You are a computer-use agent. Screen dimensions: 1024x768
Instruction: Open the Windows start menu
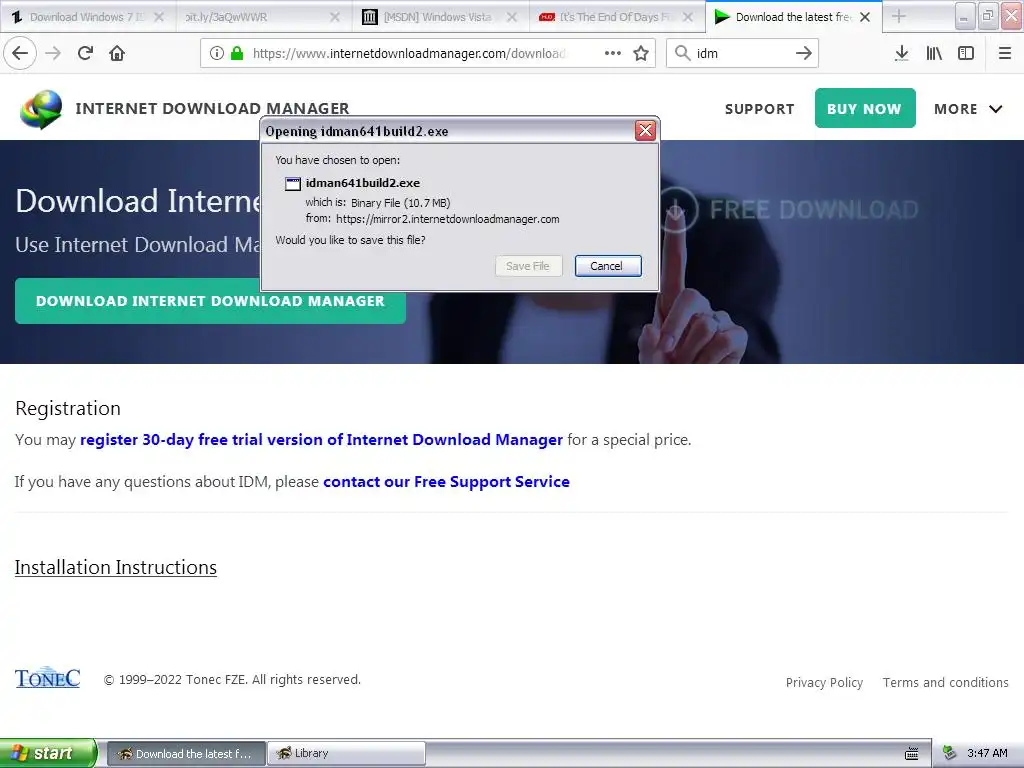pyautogui.click(x=48, y=753)
